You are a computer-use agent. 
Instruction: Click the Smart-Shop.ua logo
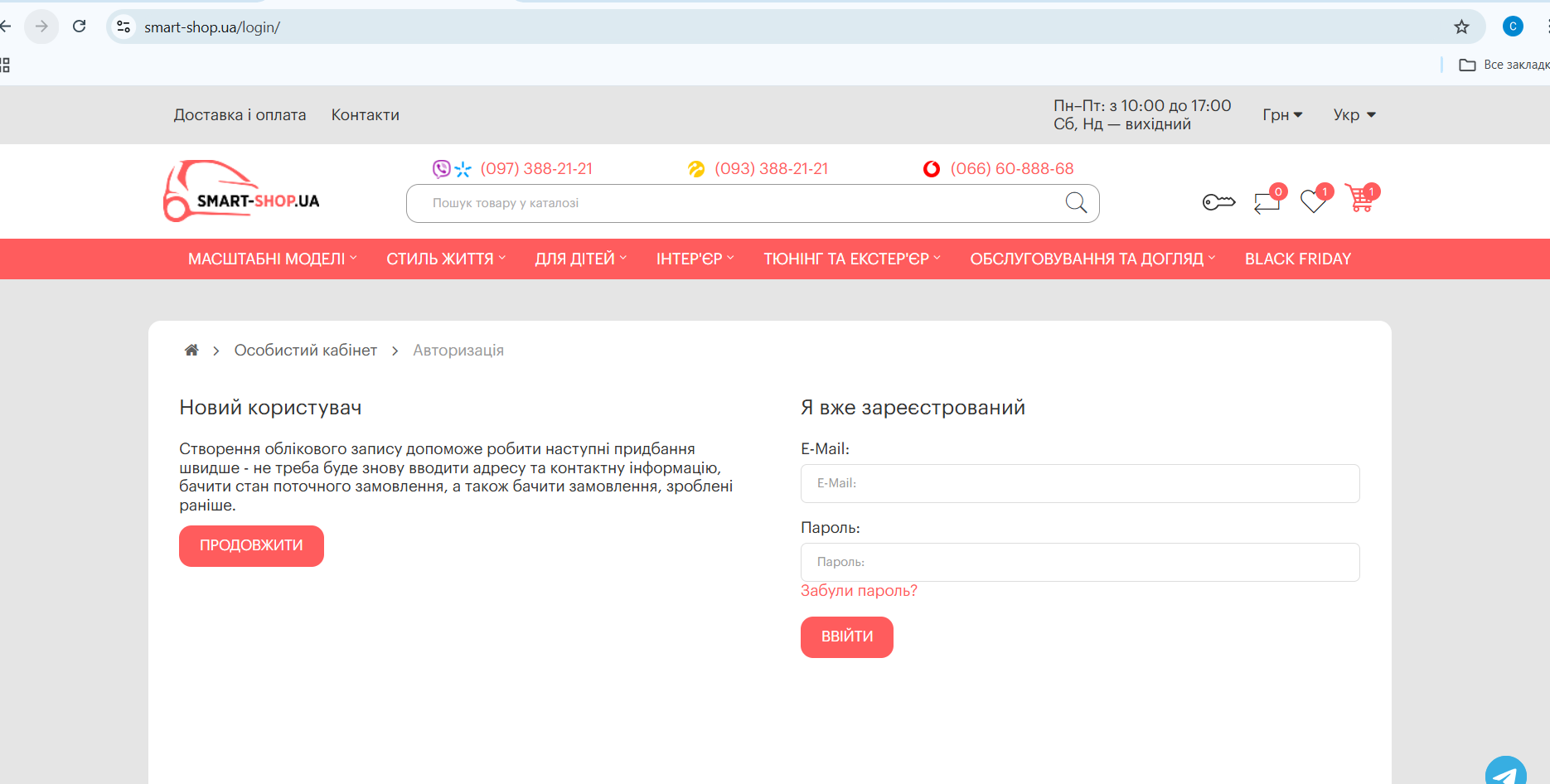coord(241,192)
